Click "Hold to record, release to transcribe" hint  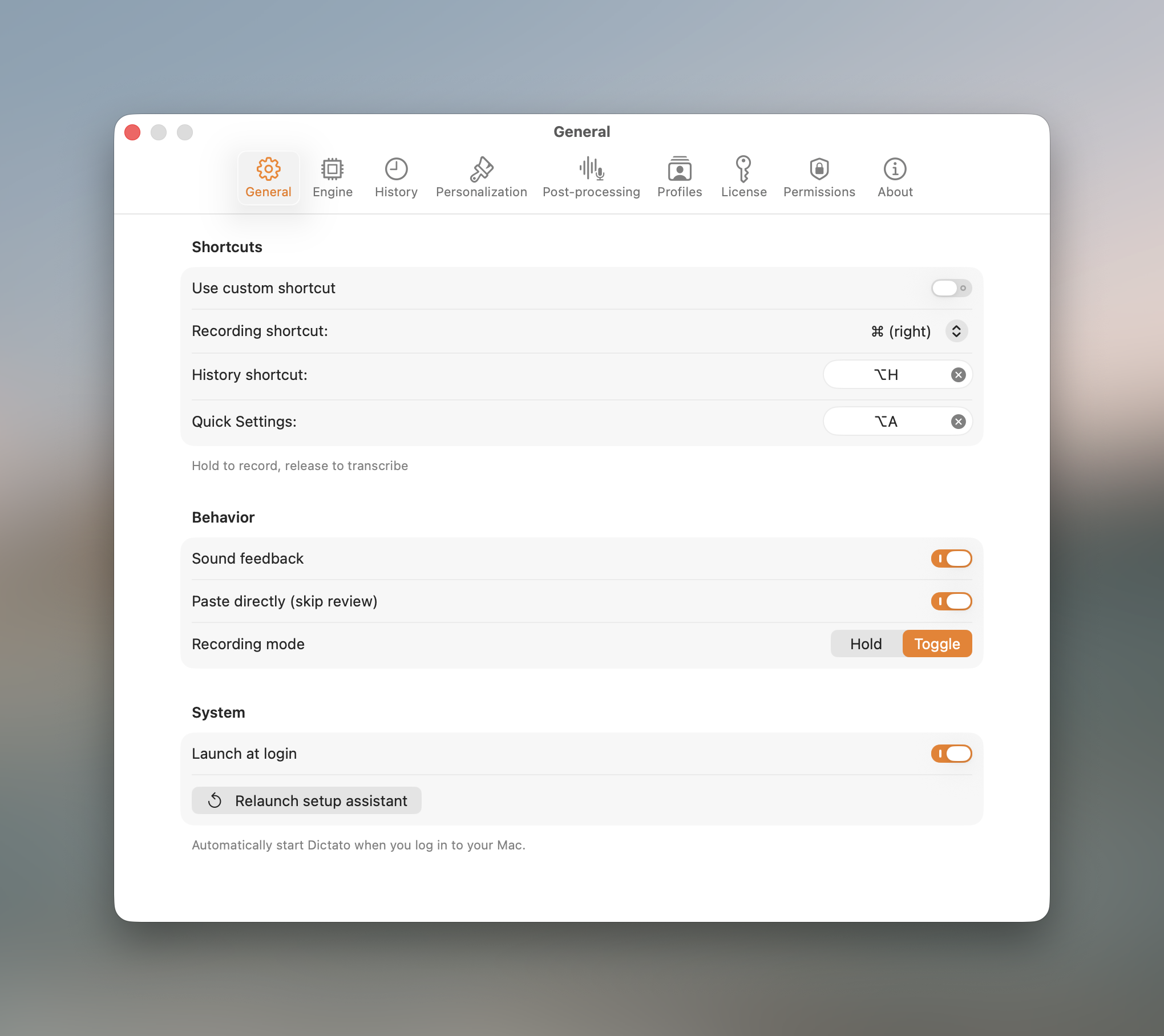(x=300, y=466)
